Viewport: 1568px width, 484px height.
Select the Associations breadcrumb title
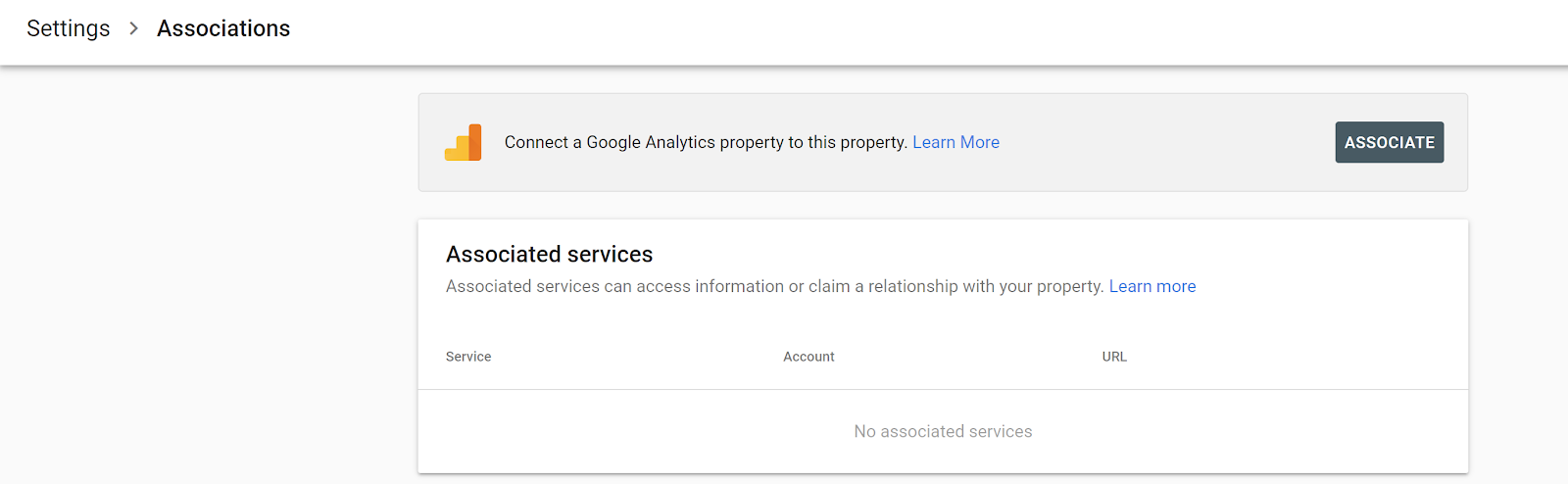pos(223,29)
